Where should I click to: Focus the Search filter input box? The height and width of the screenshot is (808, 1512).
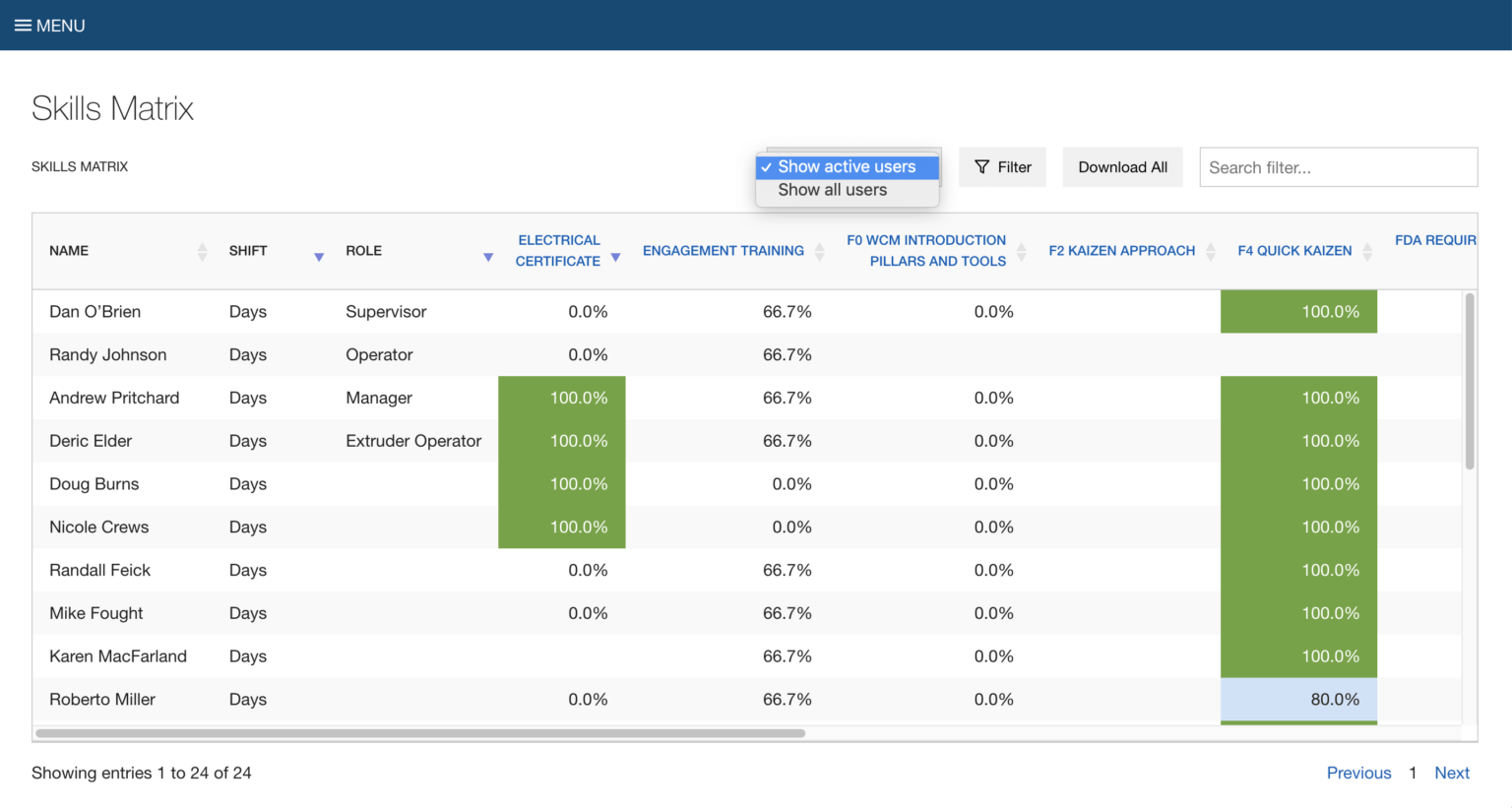coord(1339,167)
